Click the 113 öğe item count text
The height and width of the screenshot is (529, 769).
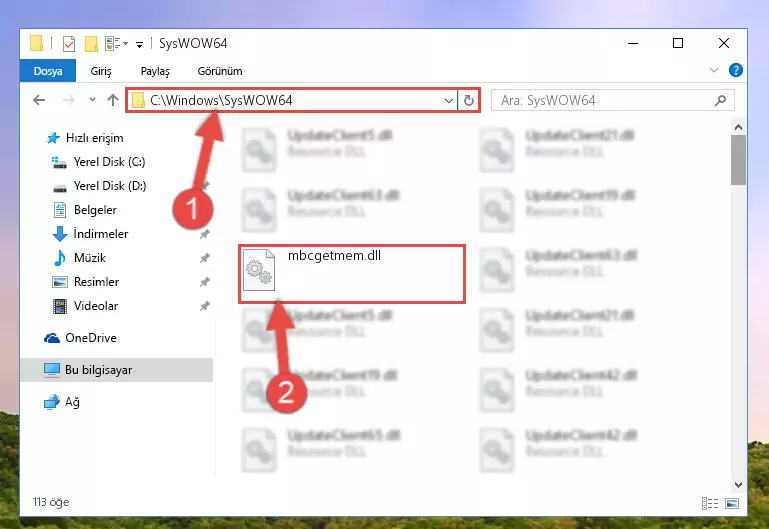51,502
